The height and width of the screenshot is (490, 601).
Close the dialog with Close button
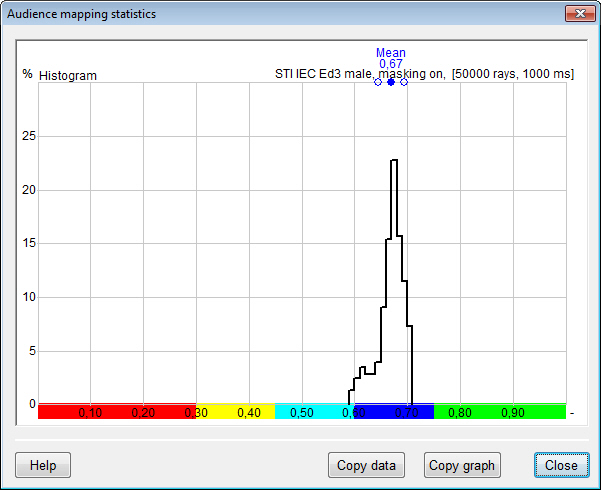[x=562, y=465]
